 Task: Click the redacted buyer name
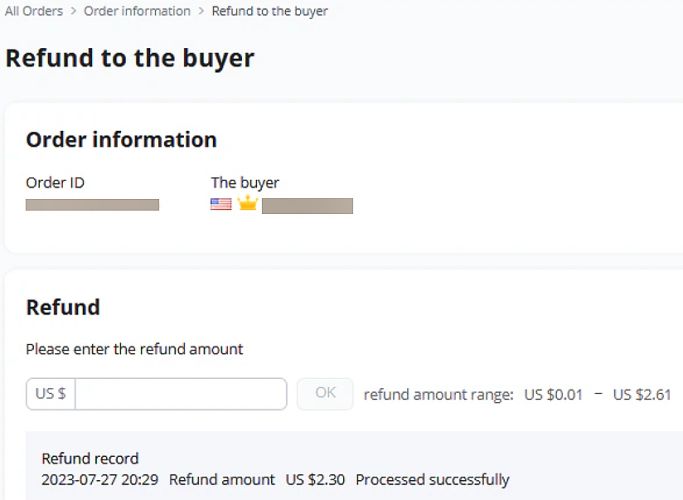[308, 206]
